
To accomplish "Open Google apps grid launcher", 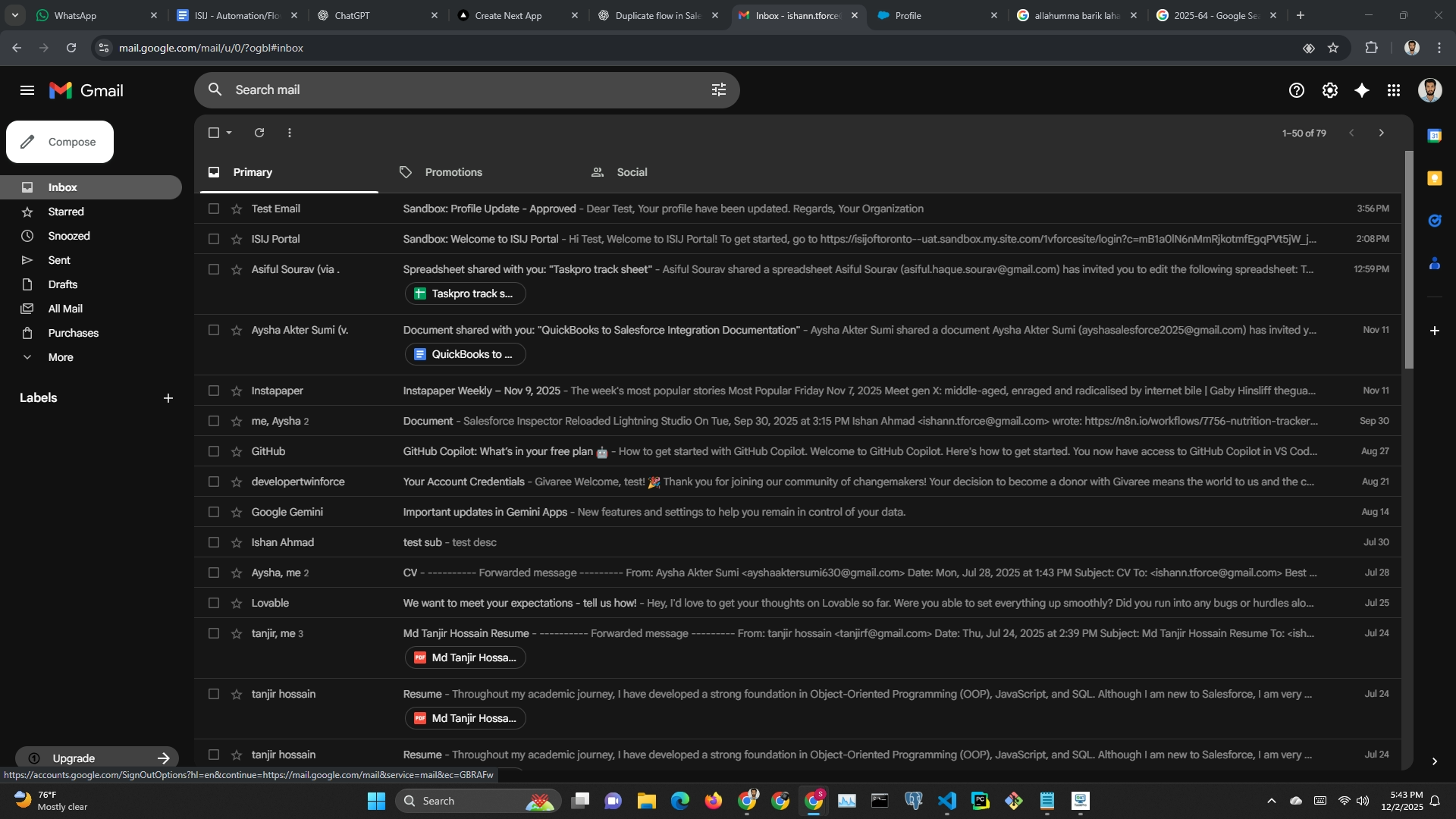I will pos(1394,90).
